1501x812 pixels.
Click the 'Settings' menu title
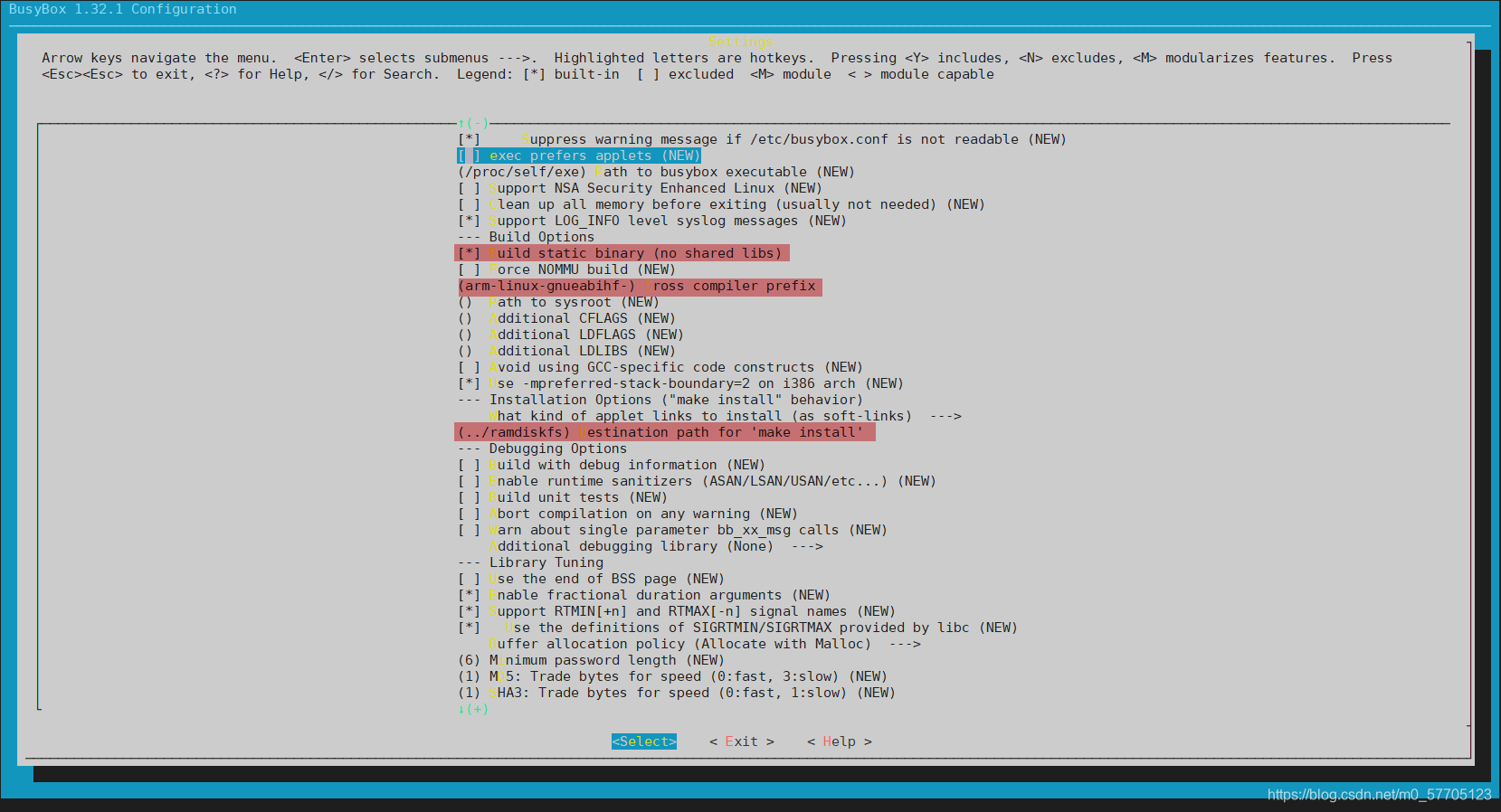[x=741, y=42]
